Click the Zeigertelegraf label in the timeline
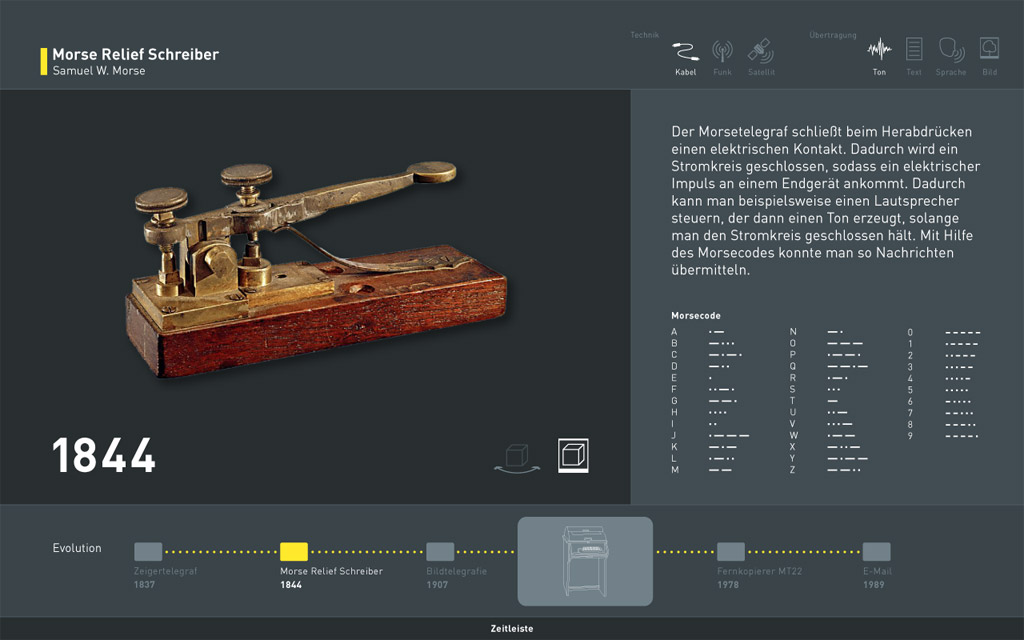The image size is (1024, 640). point(165,571)
